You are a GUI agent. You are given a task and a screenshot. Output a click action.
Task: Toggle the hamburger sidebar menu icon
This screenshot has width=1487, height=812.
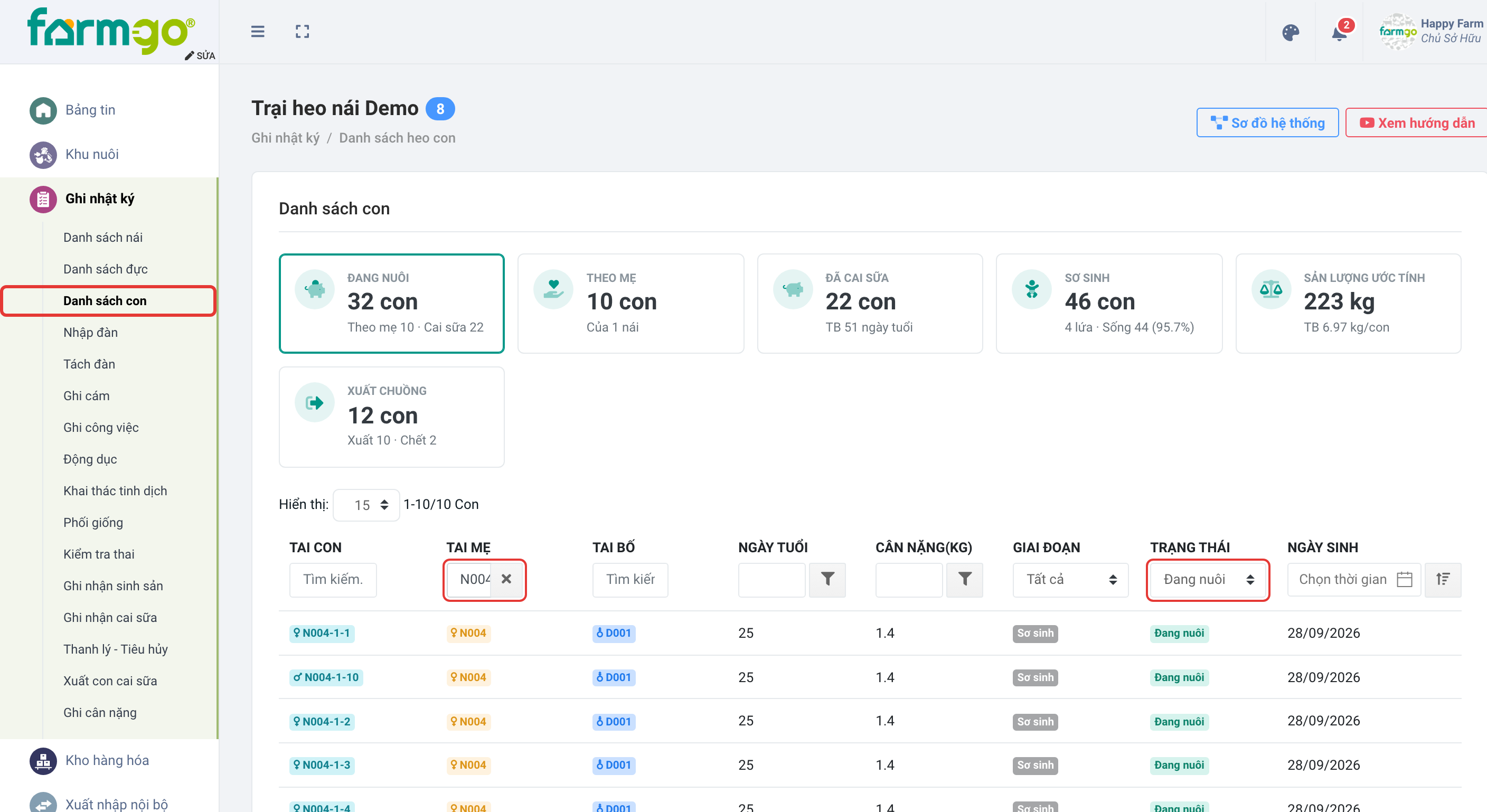pyautogui.click(x=258, y=31)
